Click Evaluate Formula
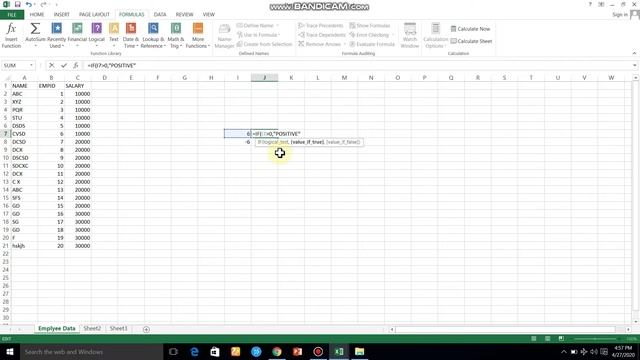This screenshot has height=360, width=640. coord(372,44)
